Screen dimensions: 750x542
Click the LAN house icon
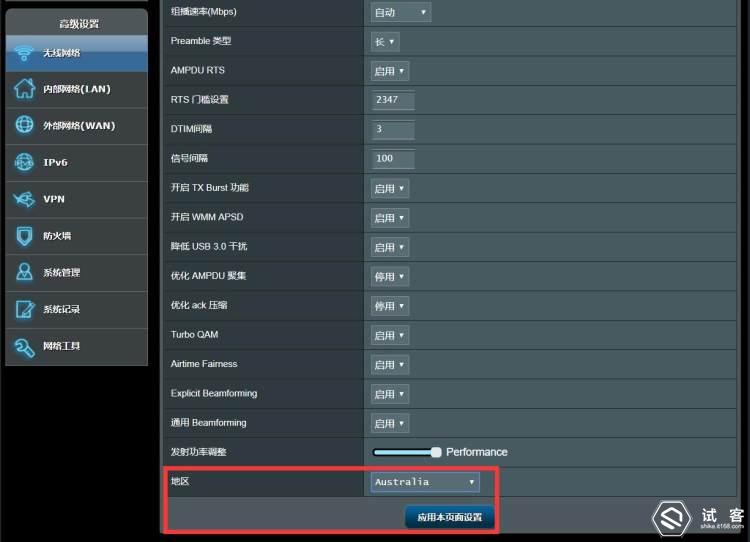coord(24,88)
